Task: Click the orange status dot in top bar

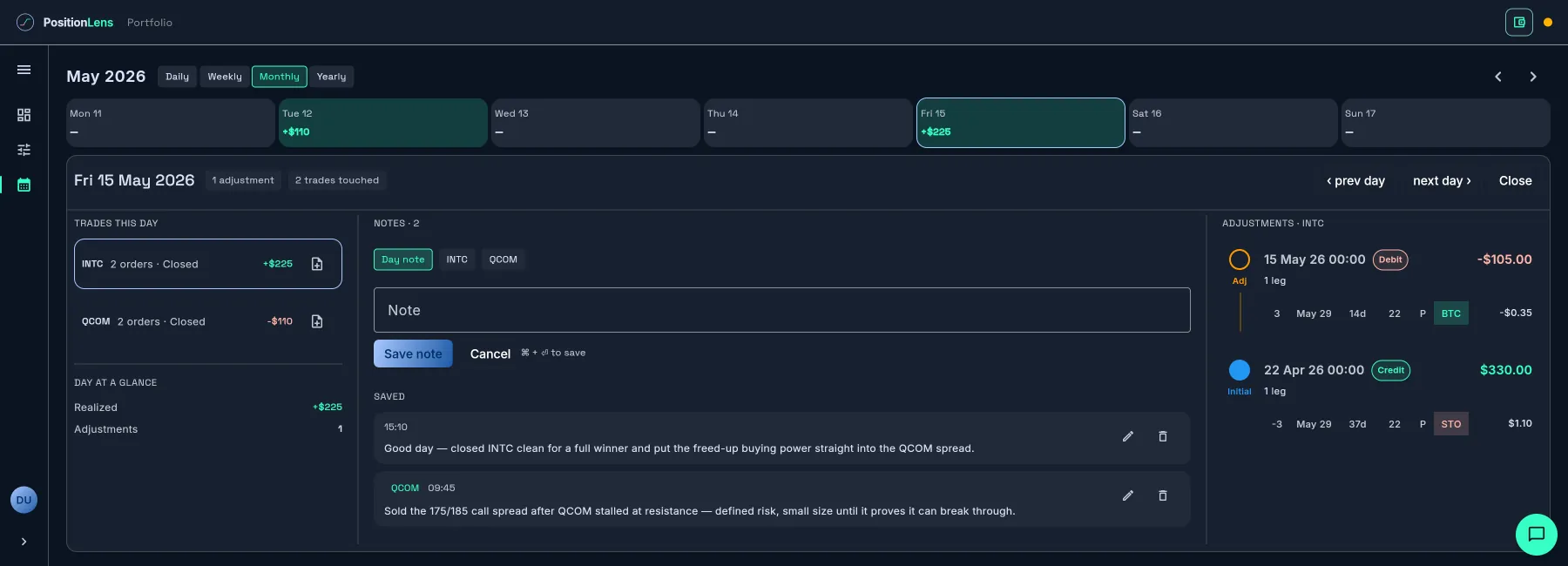Action: pos(1548,23)
